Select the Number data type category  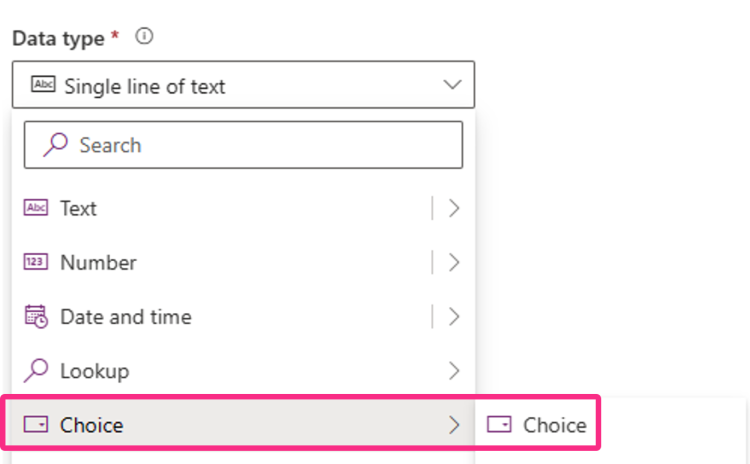click(x=98, y=262)
